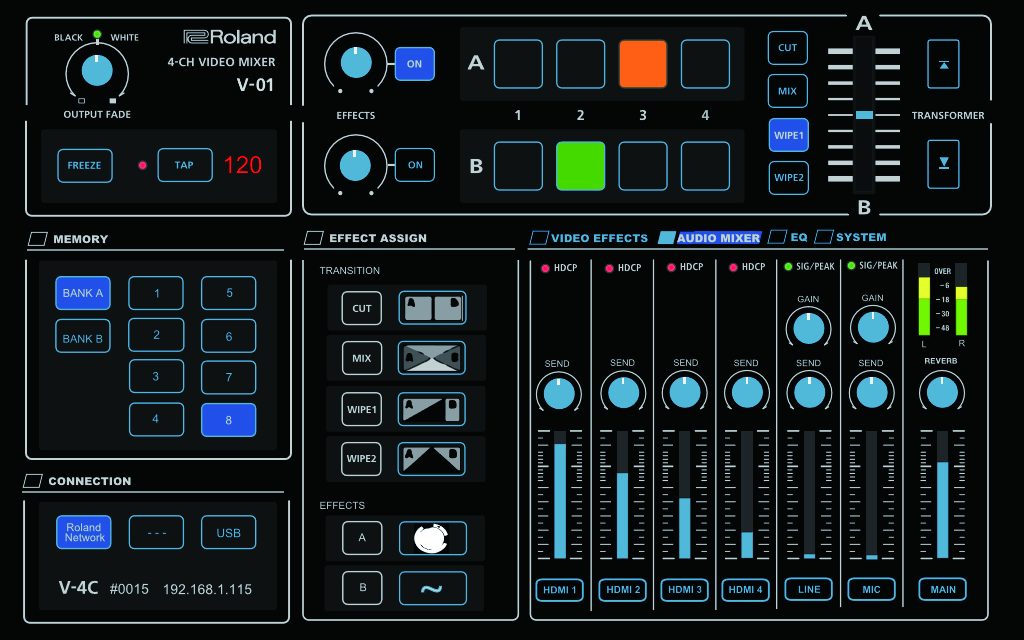
Task: Click the Effect Assign header icon
Action: (x=314, y=238)
